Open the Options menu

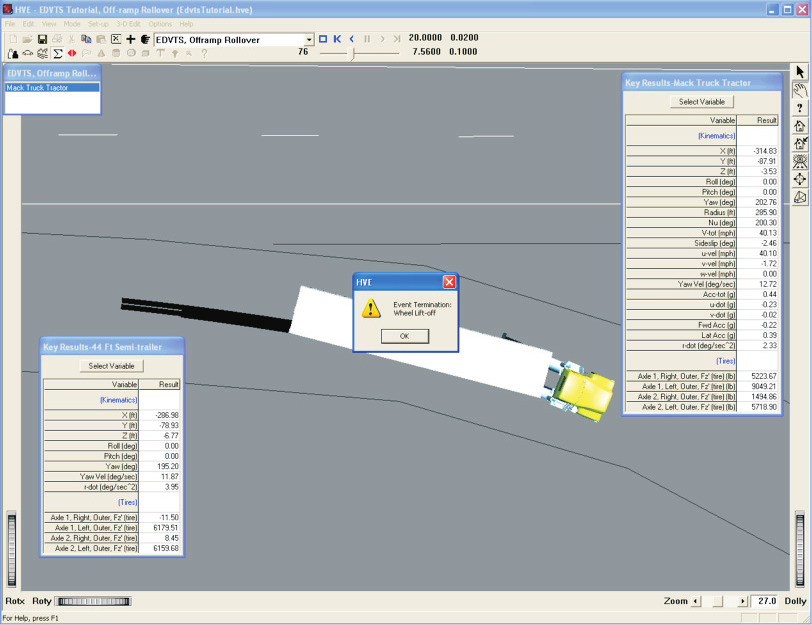[160, 24]
